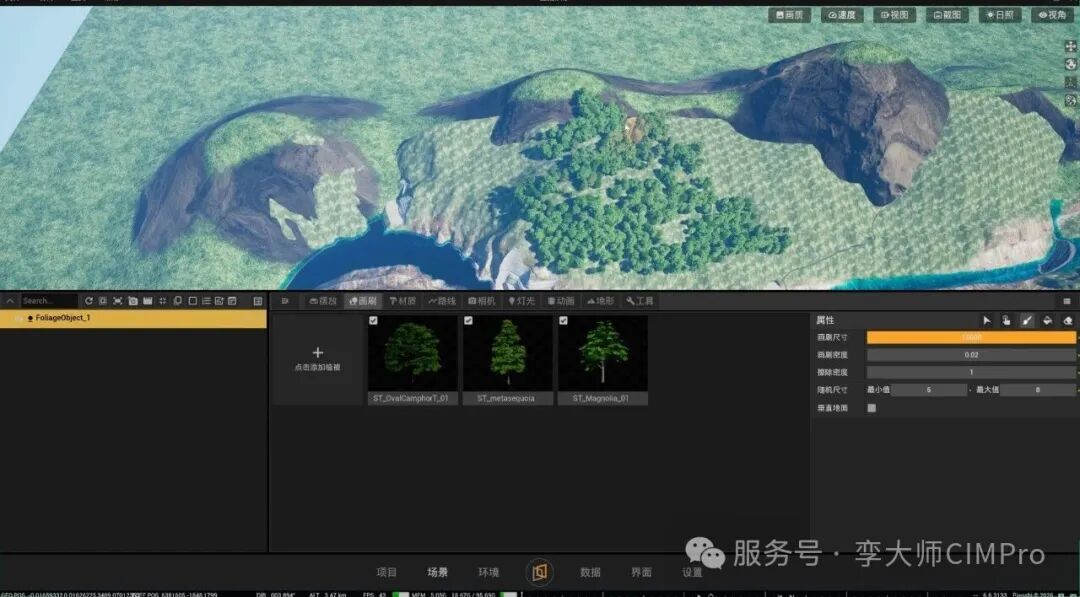The image size is (1080, 597).
Task: Toggle the 垂直地面 checkbox
Action: click(872, 408)
